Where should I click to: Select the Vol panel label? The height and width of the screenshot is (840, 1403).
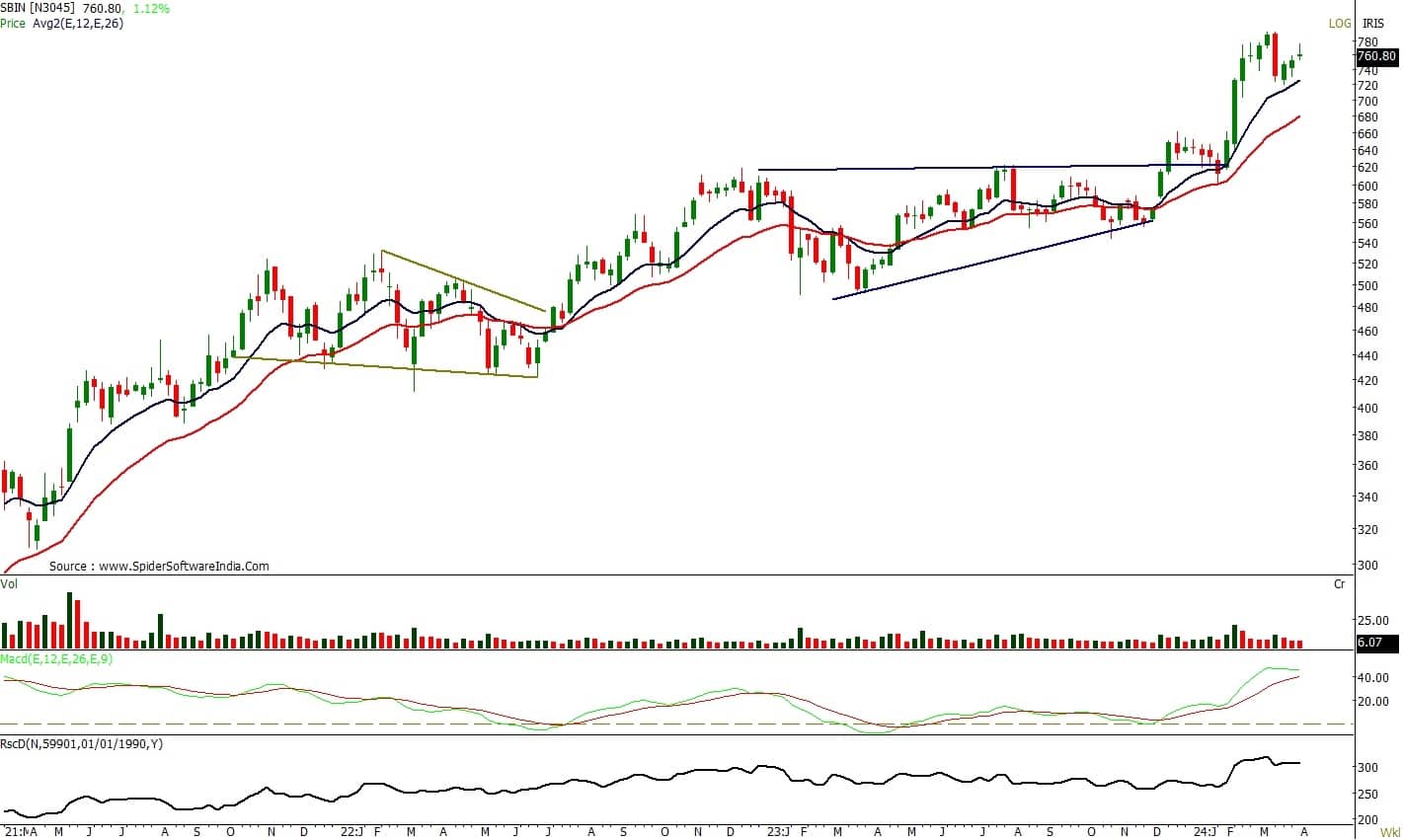[9, 584]
